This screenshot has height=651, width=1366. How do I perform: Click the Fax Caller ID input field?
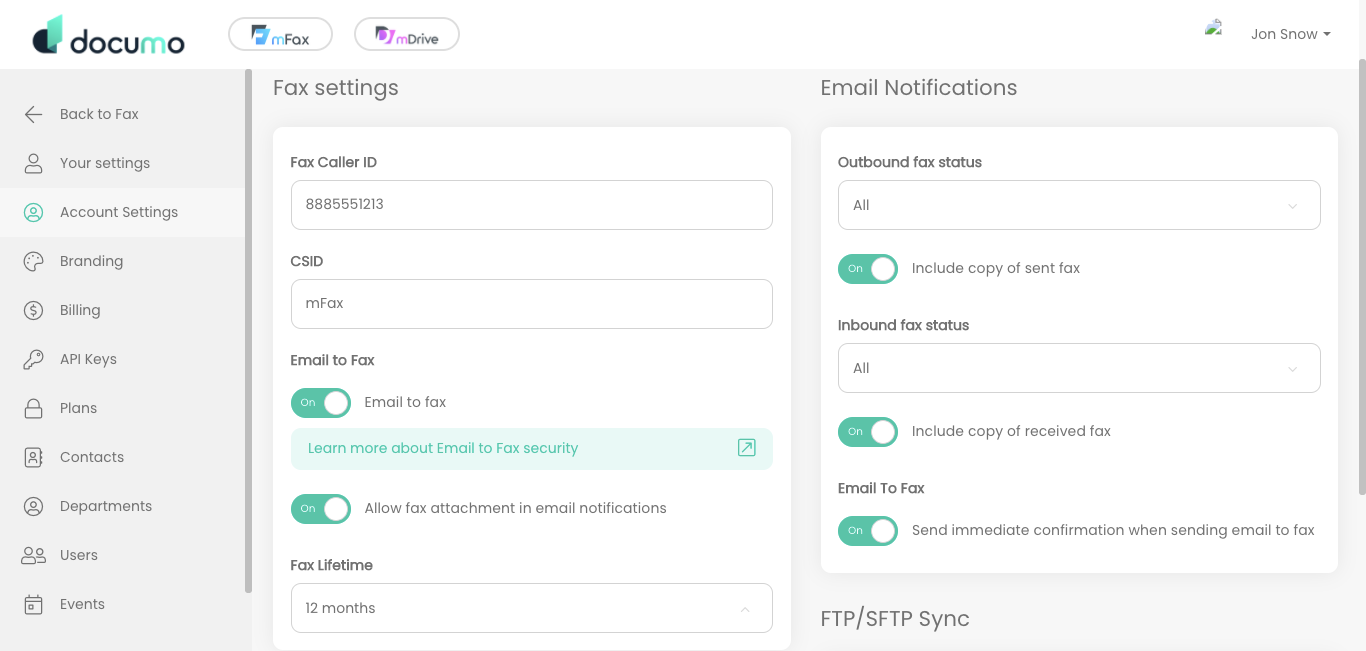[x=531, y=205]
